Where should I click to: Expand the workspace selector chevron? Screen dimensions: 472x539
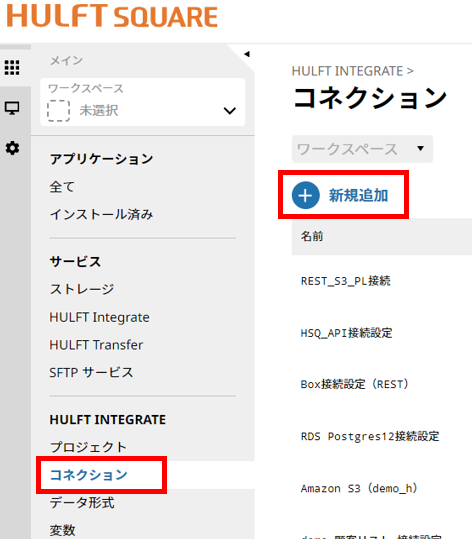(x=230, y=111)
